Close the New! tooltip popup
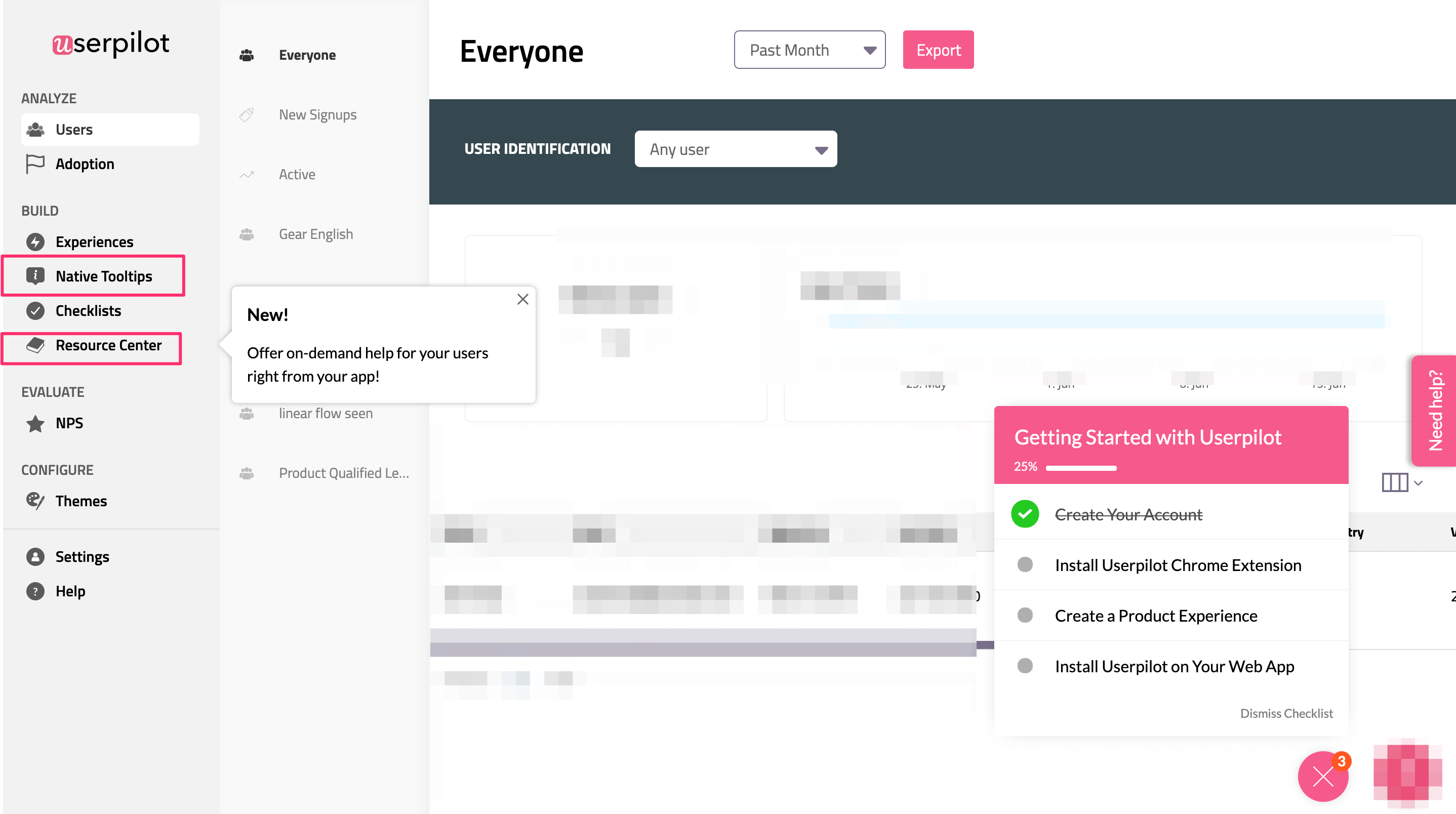 [523, 299]
